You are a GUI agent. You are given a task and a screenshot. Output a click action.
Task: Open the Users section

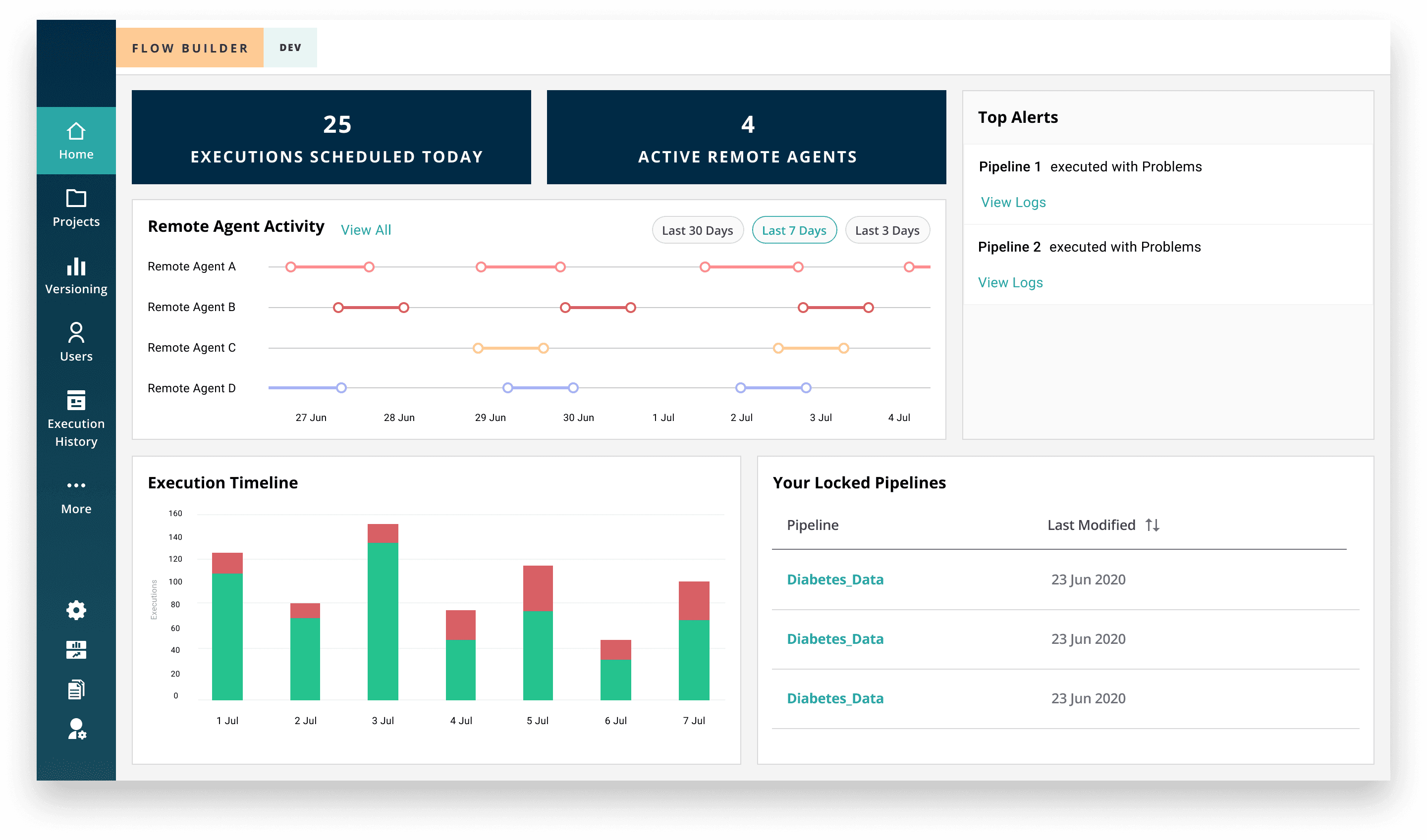76,342
